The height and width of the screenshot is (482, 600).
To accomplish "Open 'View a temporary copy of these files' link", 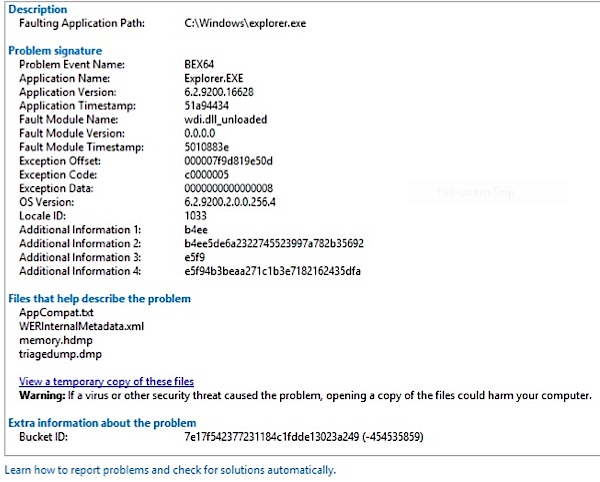I will pos(106,381).
